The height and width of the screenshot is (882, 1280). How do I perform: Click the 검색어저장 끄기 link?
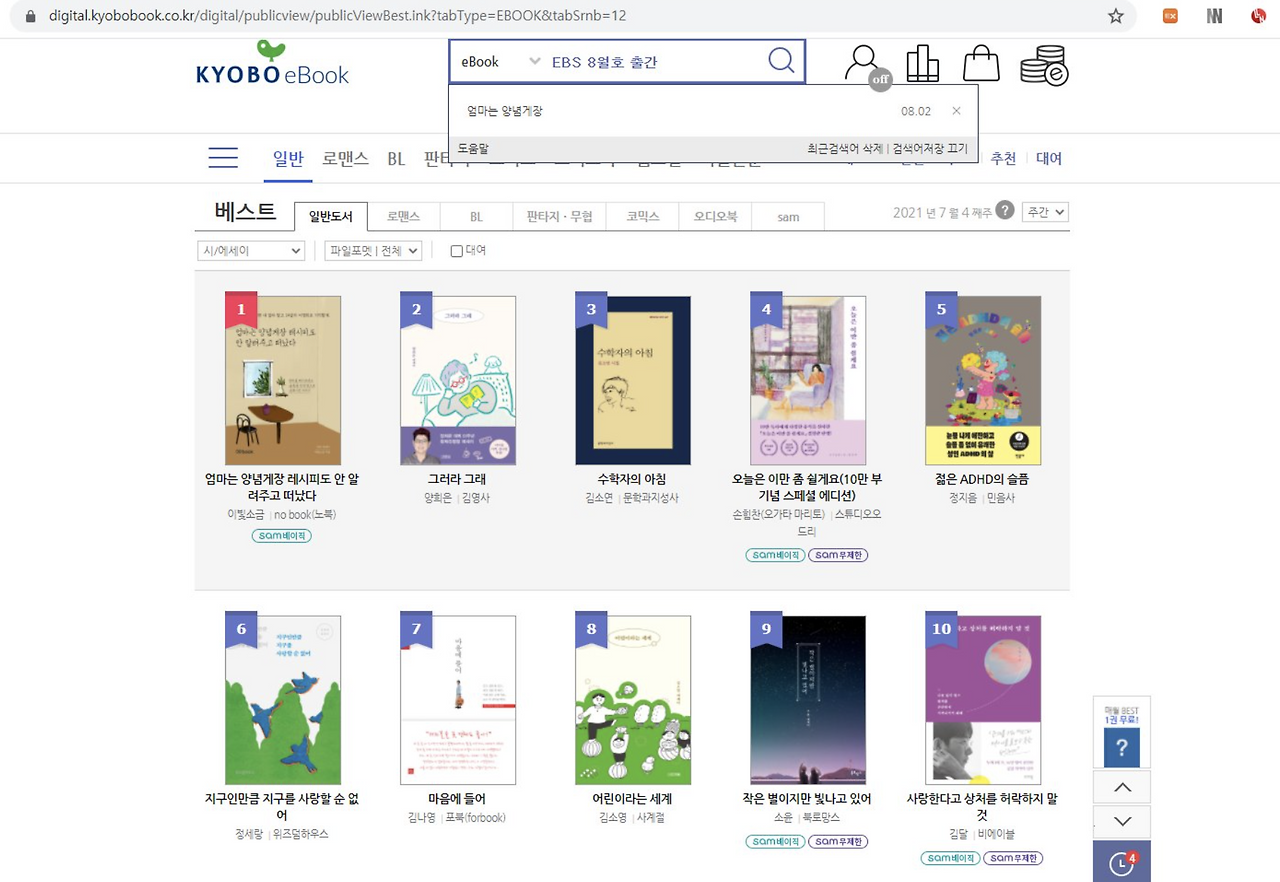click(x=930, y=149)
